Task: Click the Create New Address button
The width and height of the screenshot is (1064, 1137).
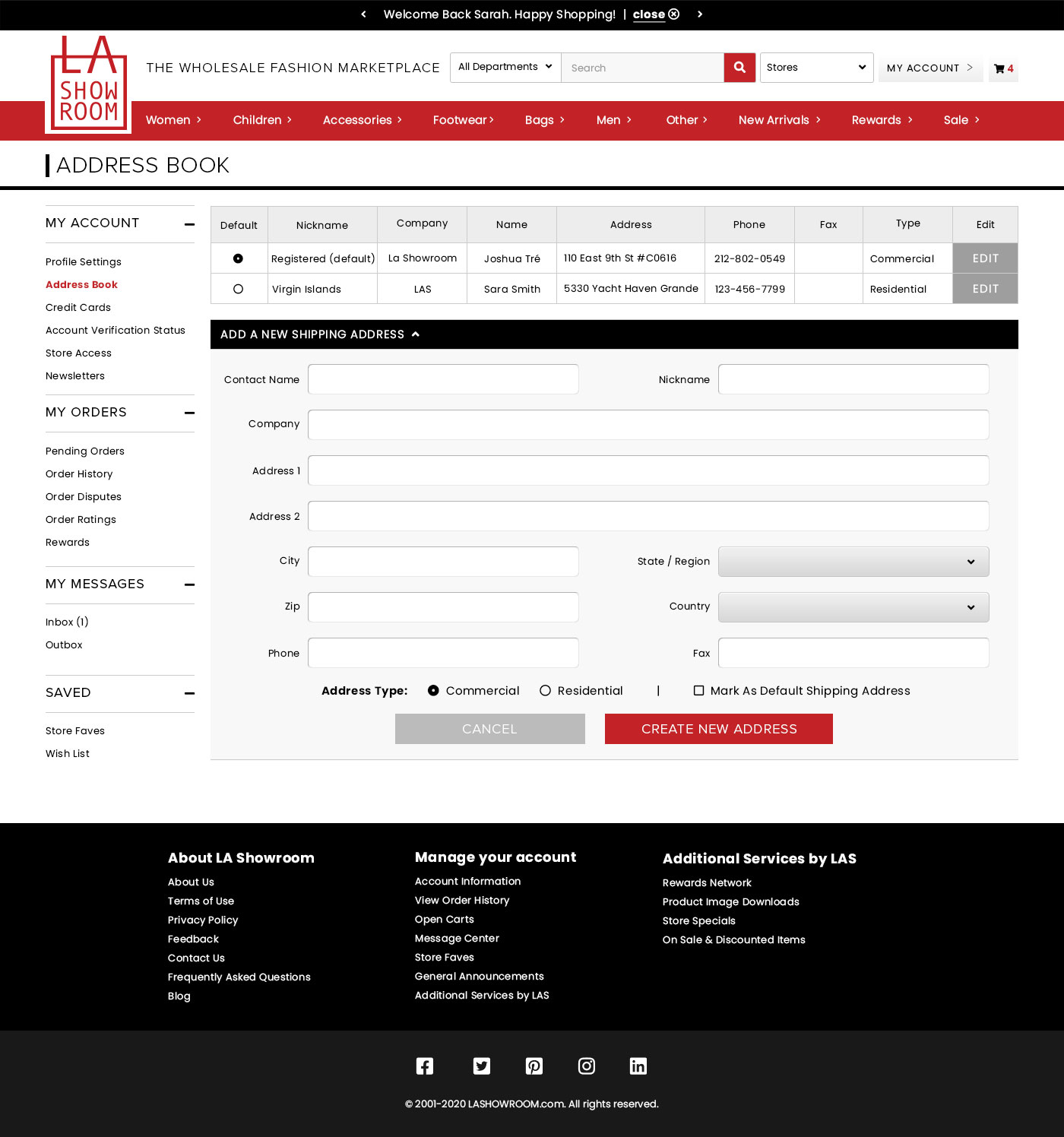Action: pyautogui.click(x=718, y=729)
